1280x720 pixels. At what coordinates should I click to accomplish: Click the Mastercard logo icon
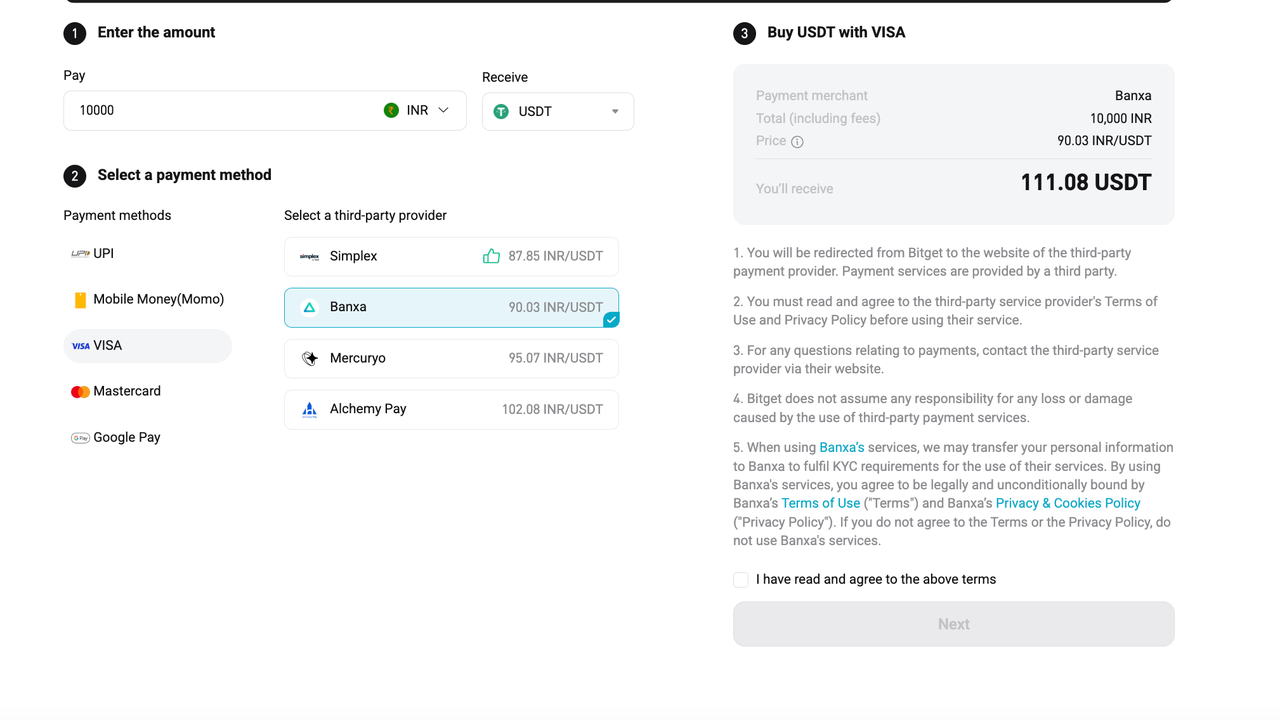click(80, 392)
